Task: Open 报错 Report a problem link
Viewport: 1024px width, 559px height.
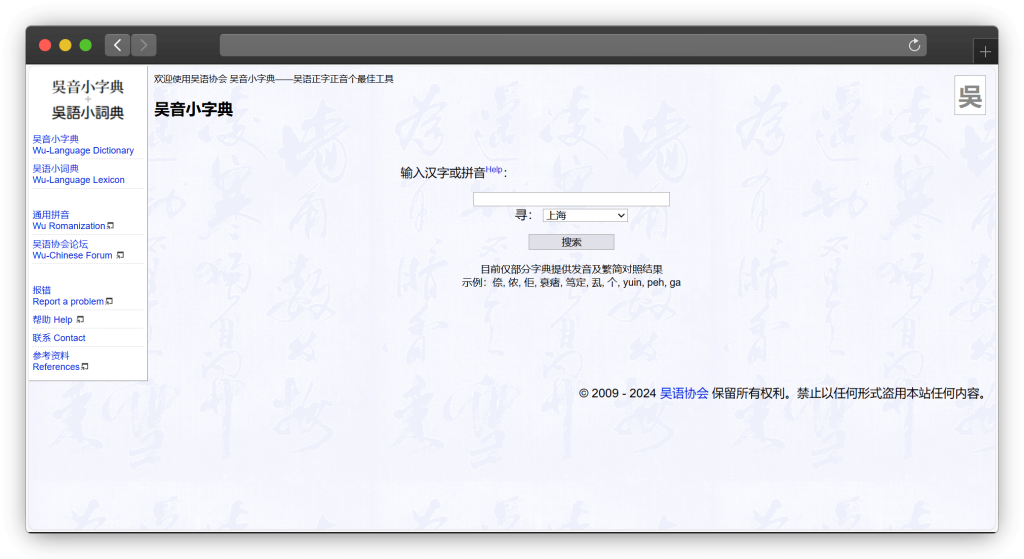Action: pos(68,296)
